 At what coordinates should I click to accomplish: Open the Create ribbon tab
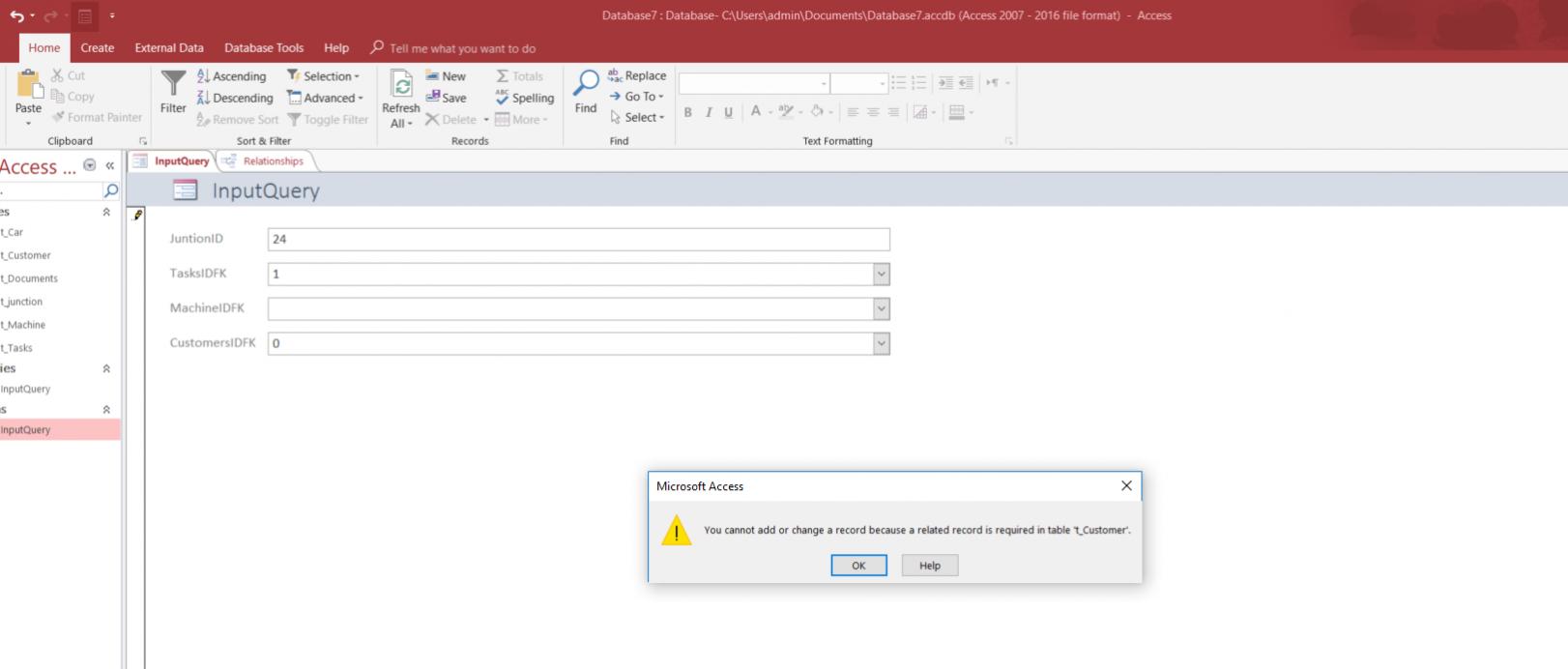click(97, 47)
